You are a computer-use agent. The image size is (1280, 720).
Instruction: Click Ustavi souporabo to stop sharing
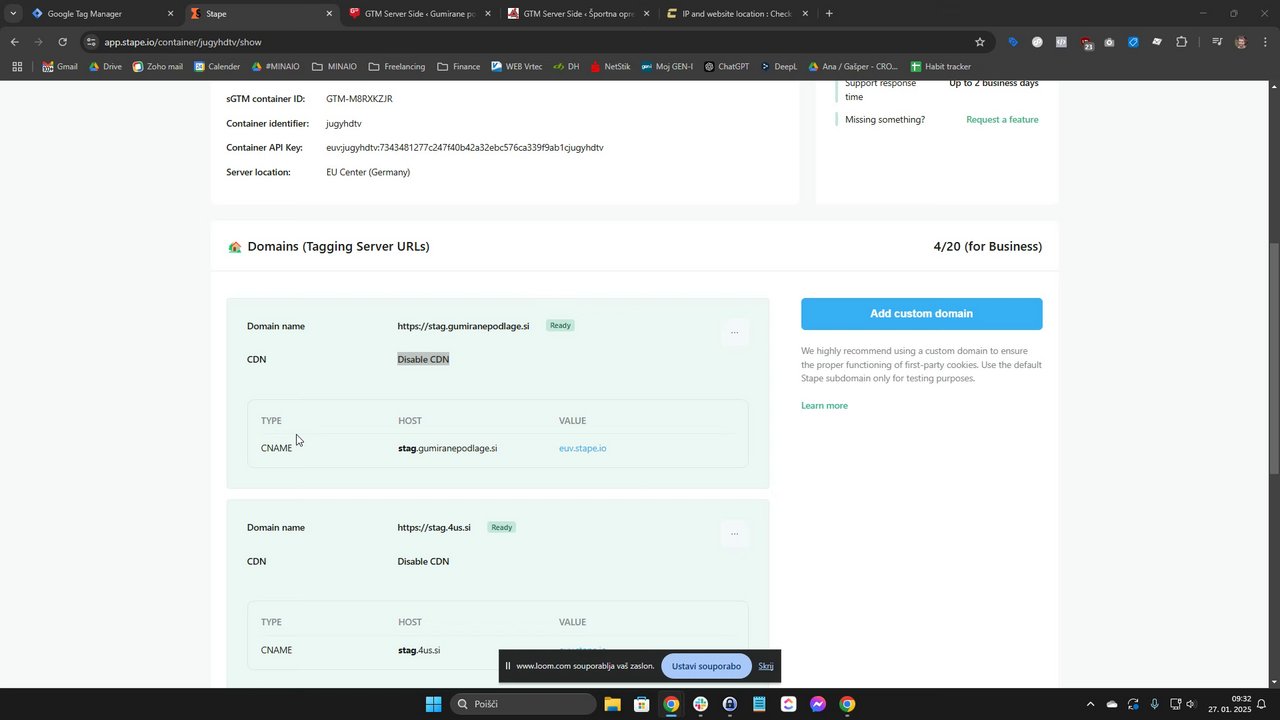pos(706,666)
